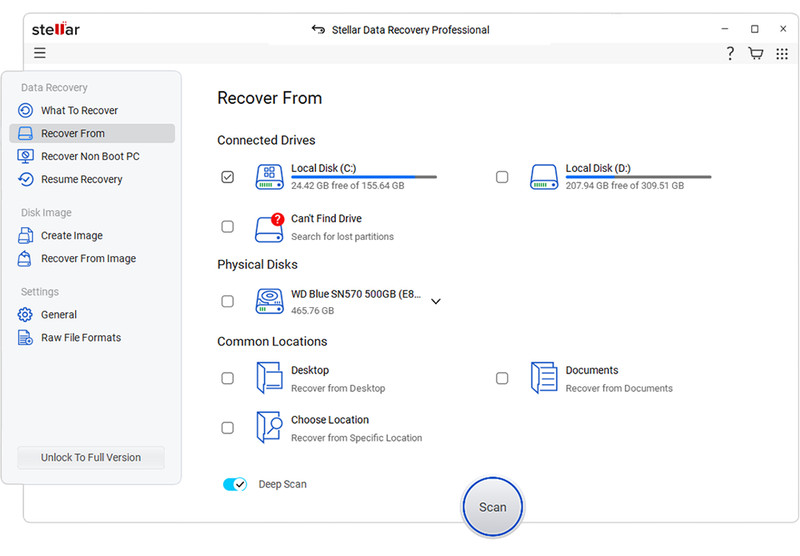Maximize the Stellar window
Image resolution: width=800 pixels, height=556 pixels.
click(x=755, y=29)
